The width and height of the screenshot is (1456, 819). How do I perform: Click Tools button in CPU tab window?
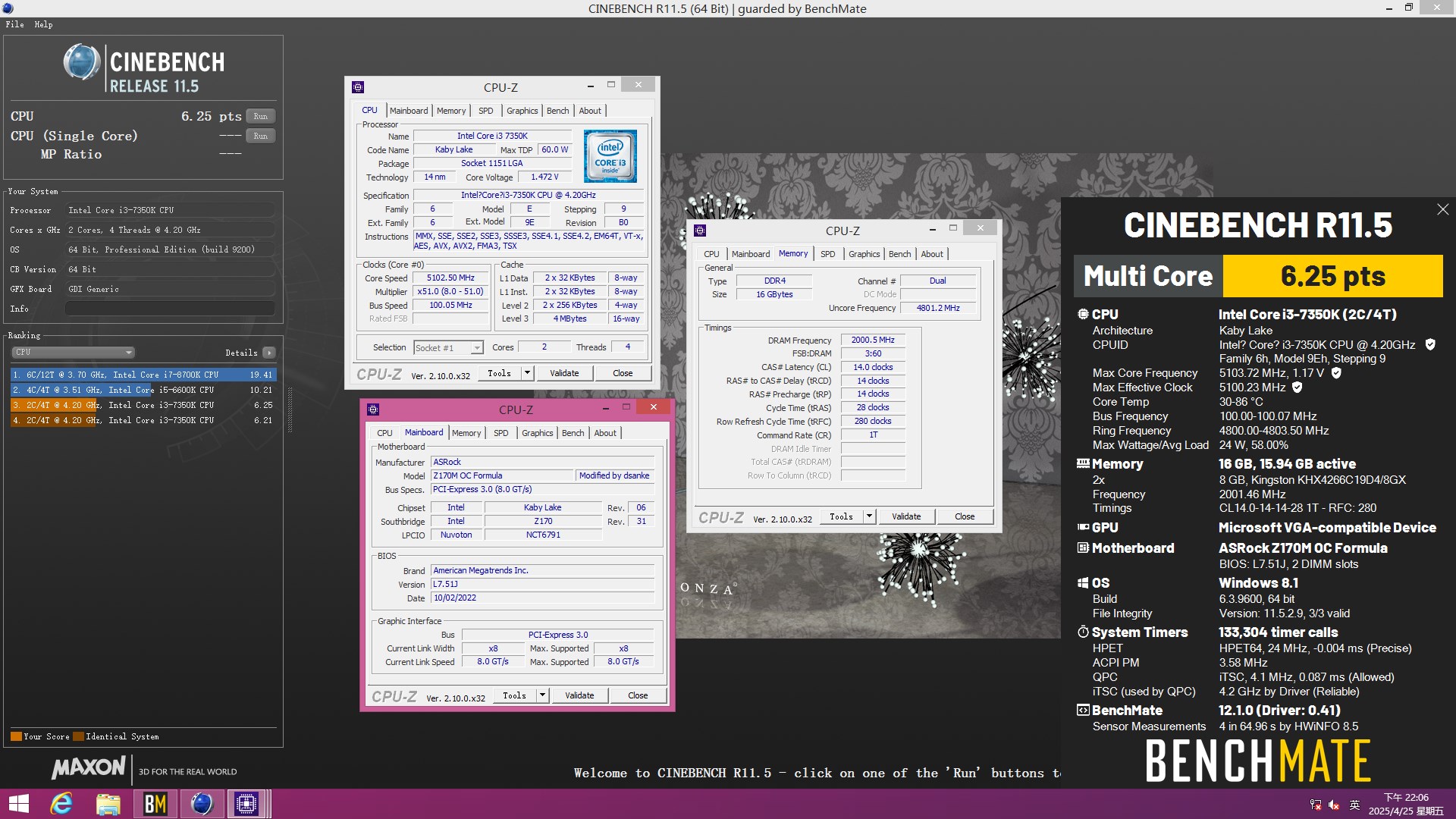pos(500,373)
